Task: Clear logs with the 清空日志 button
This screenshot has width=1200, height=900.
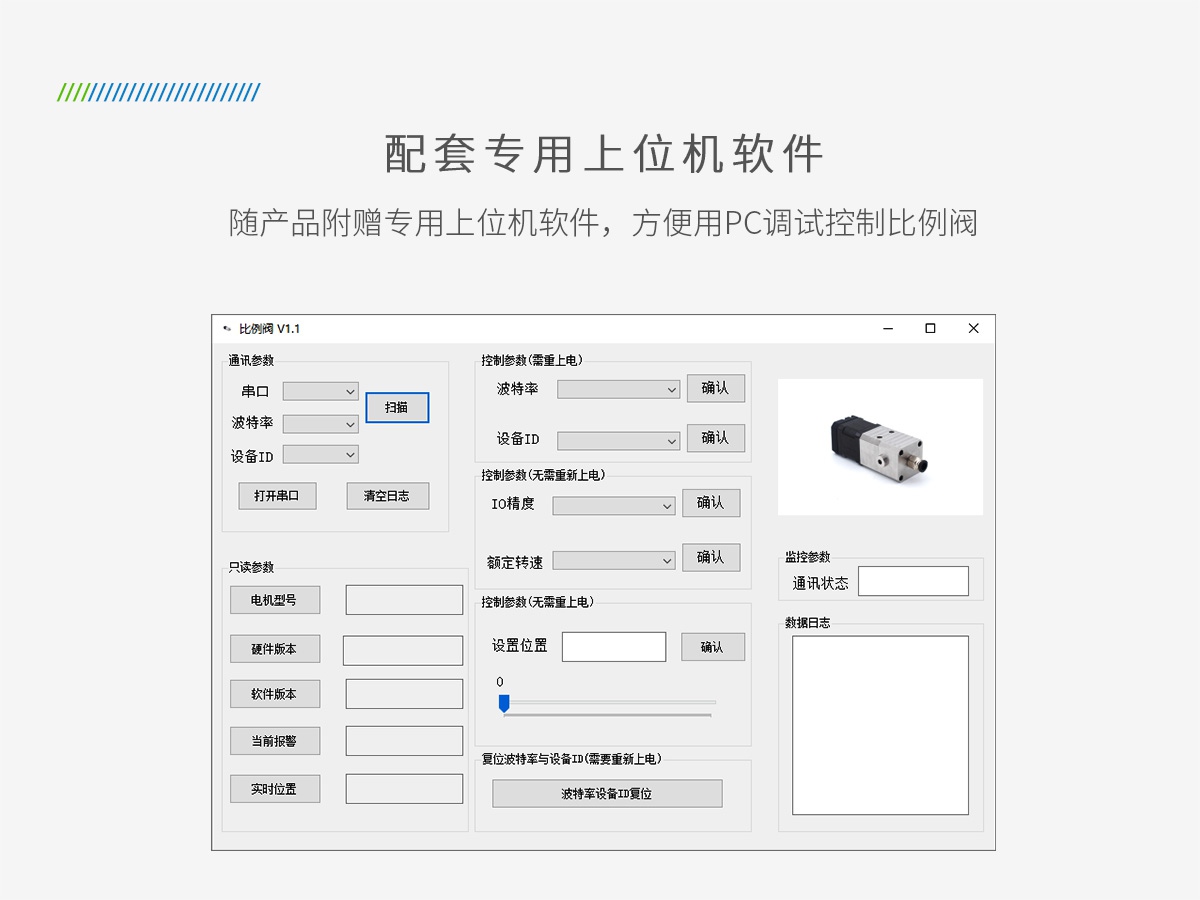Action: coord(388,496)
